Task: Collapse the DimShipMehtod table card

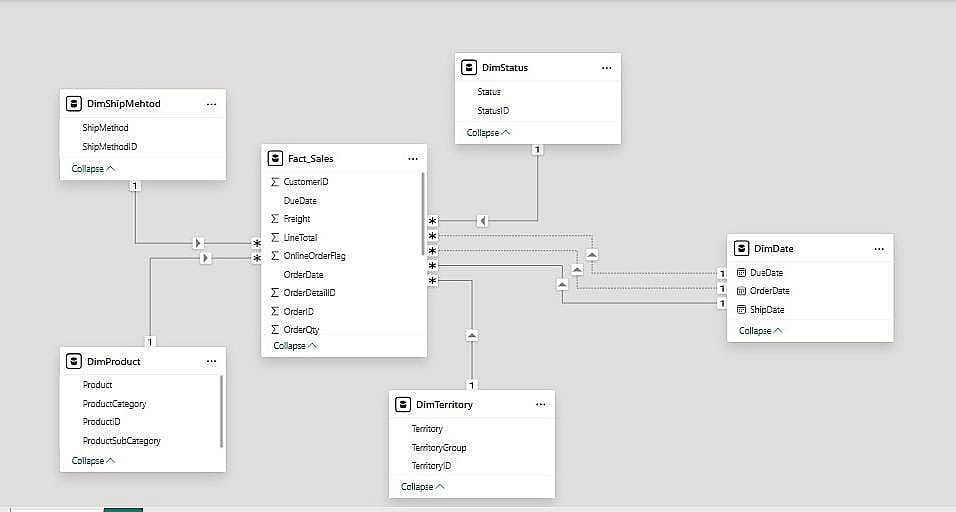Action: click(93, 168)
